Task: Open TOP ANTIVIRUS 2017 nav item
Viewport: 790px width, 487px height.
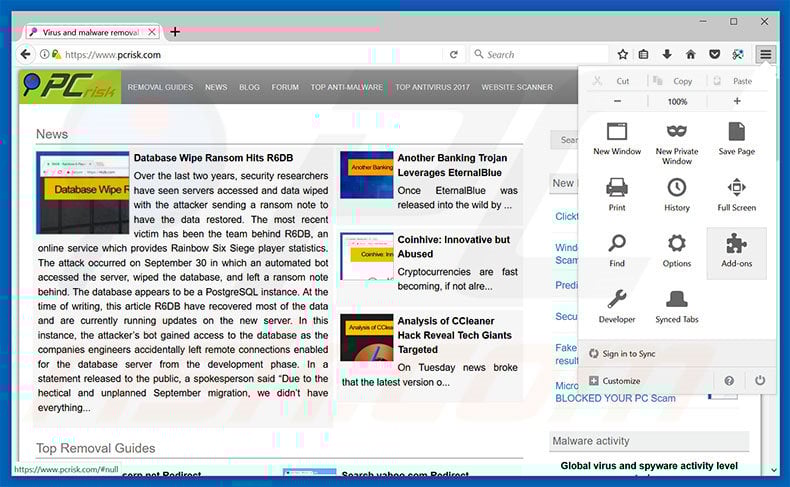Action: [432, 87]
